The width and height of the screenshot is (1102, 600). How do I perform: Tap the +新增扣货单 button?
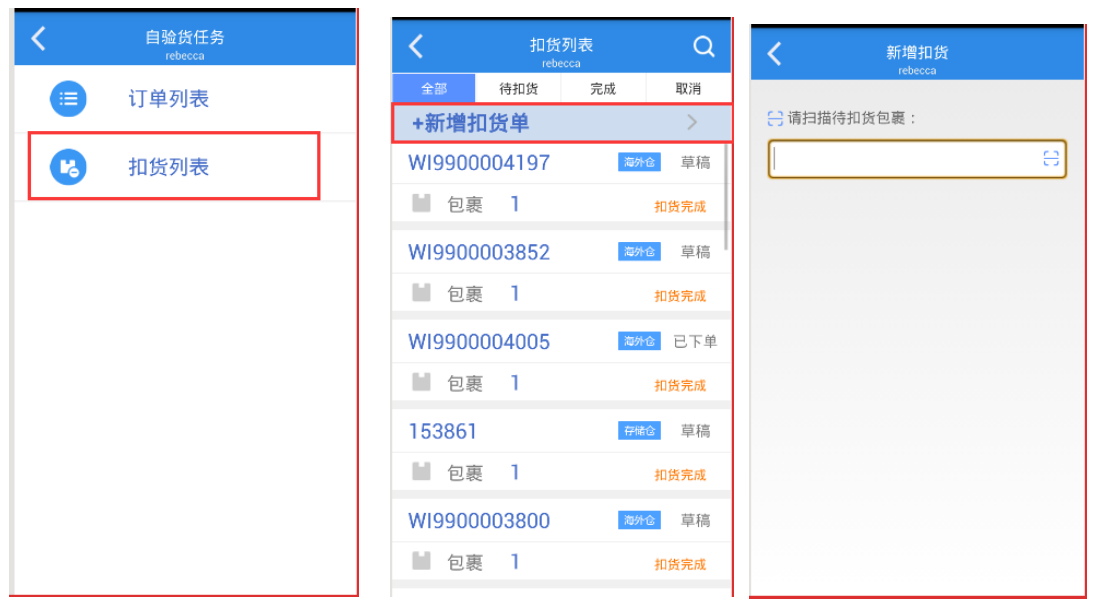point(562,123)
